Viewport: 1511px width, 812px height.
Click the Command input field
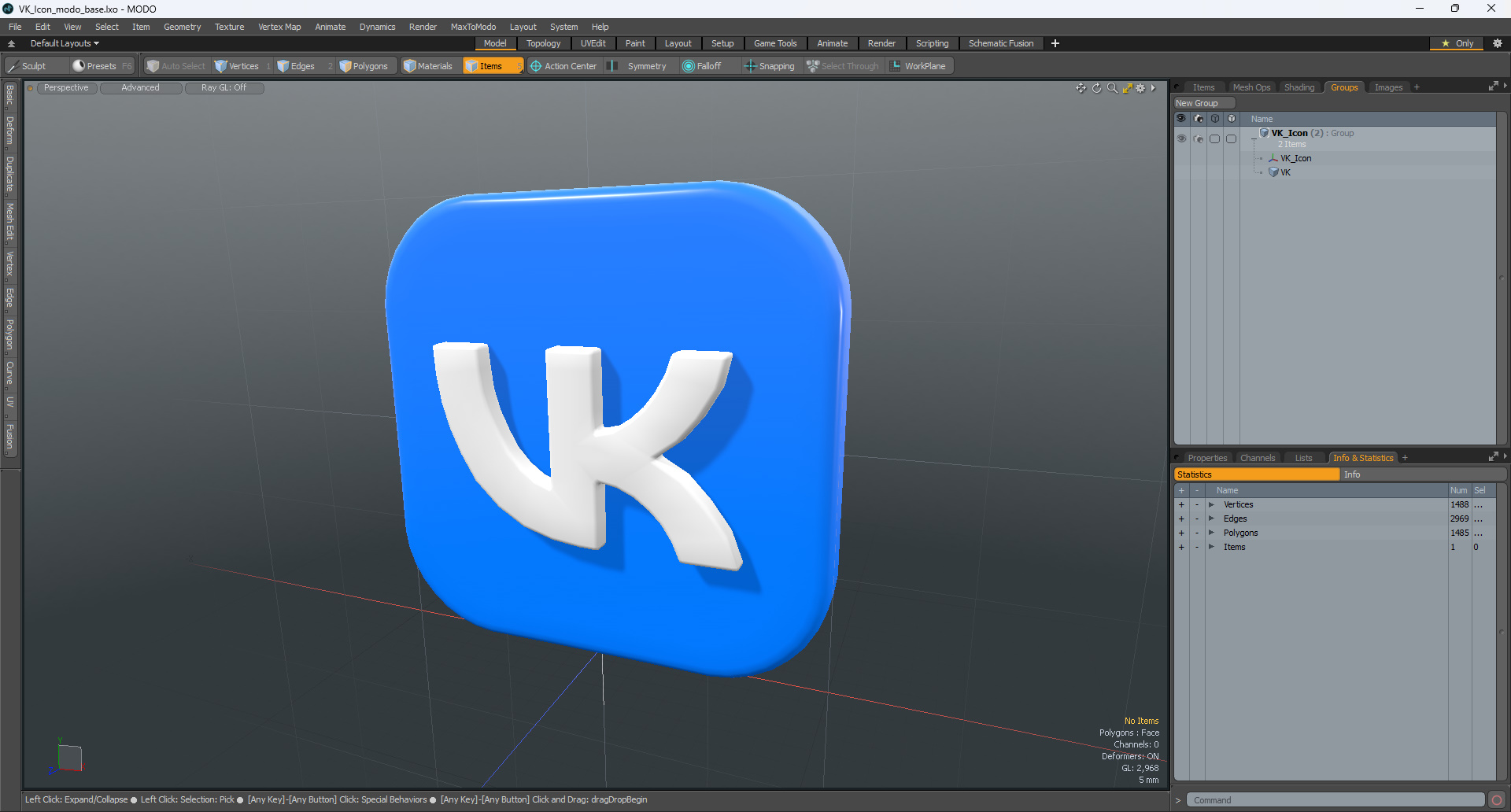click(1336, 800)
